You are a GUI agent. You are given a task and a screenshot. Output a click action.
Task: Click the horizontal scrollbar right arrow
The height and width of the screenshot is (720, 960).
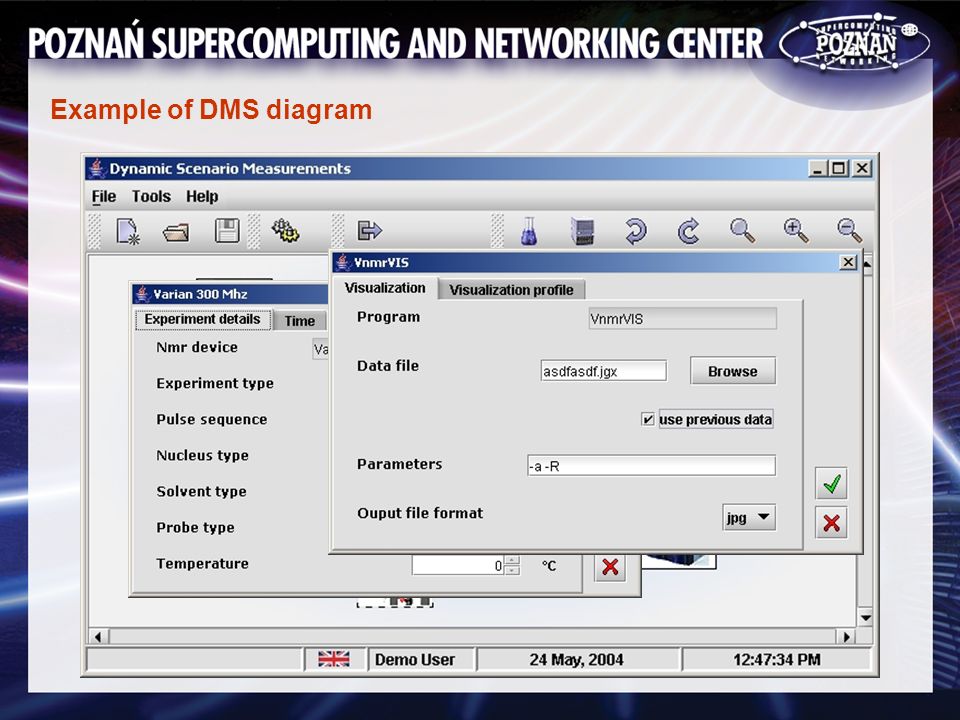click(x=847, y=637)
